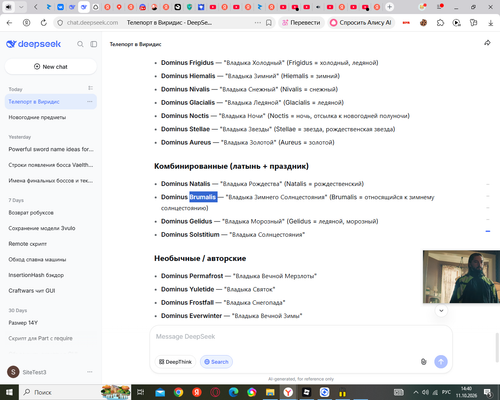Screen dimensions: 500x400
Task: Open Opera browser from the taskbar
Action: pyautogui.click(x=215, y=392)
